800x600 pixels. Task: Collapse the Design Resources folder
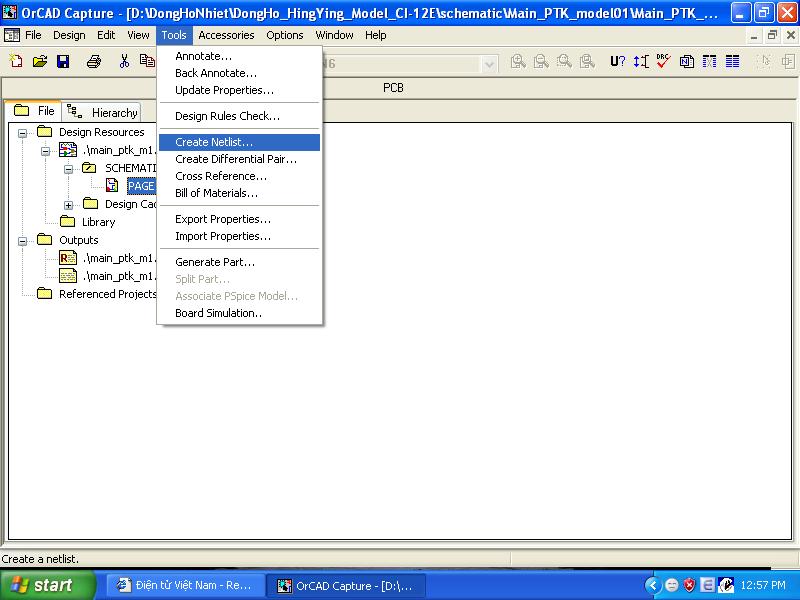click(22, 133)
